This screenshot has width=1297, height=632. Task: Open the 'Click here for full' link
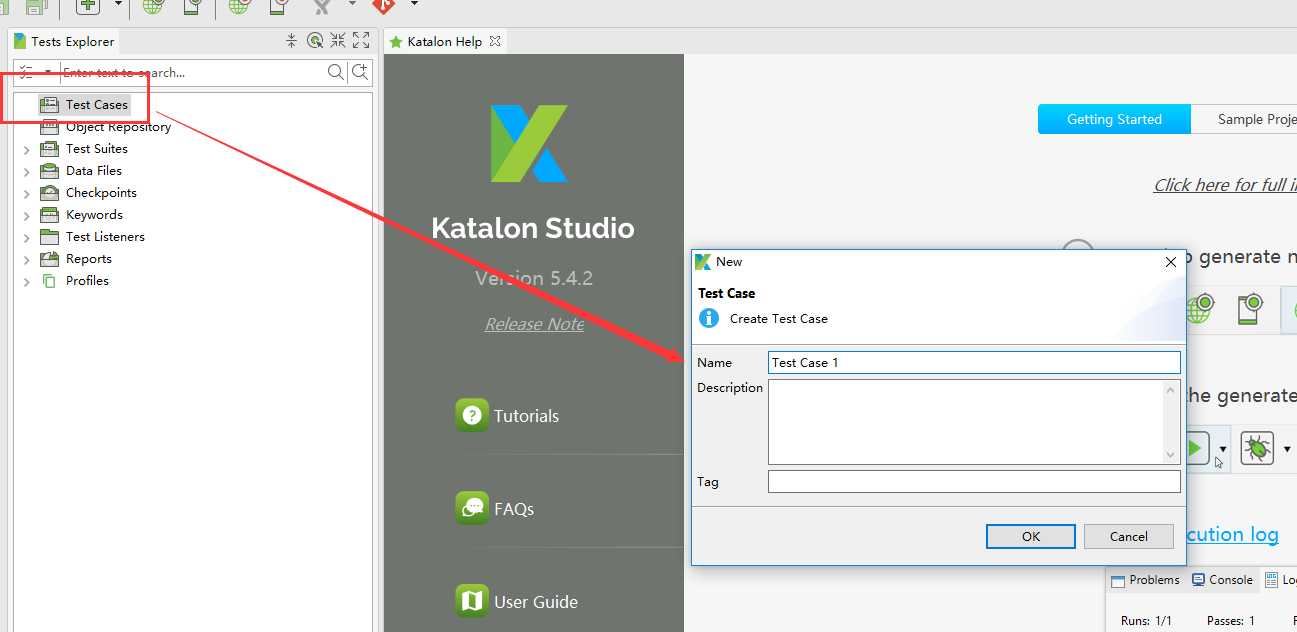1225,185
